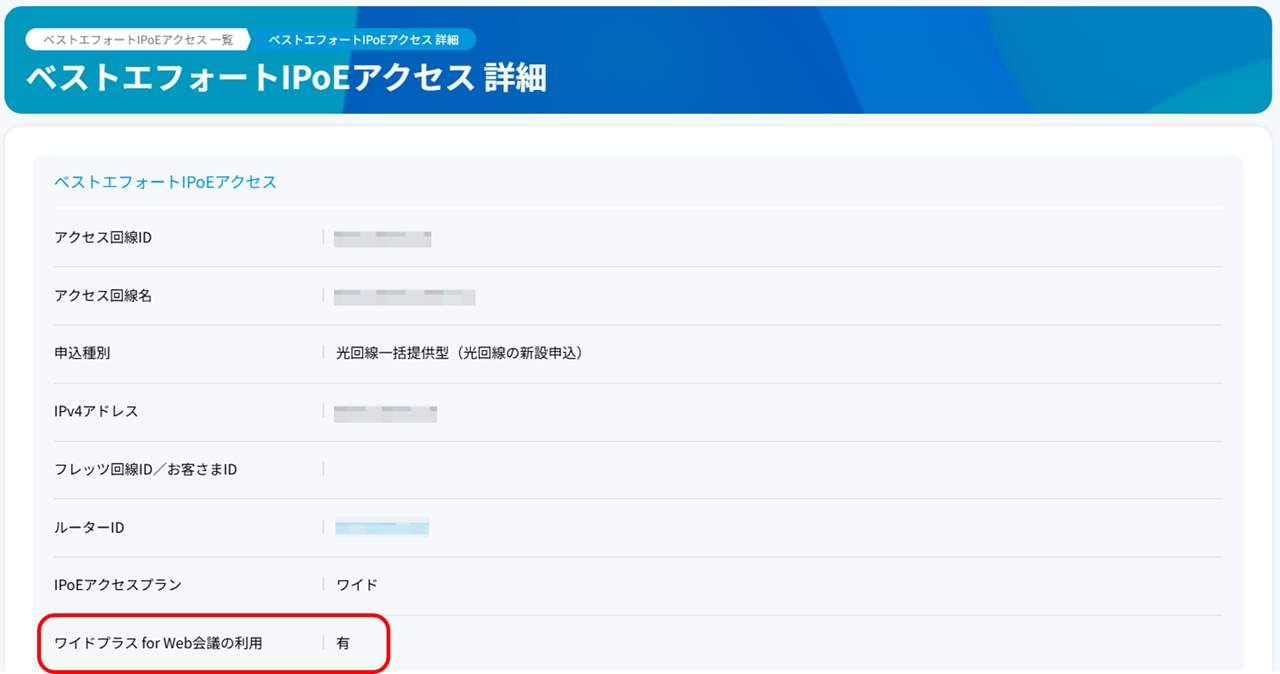
Task: Click the blurred アクセス回線ID value
Action: (x=383, y=238)
